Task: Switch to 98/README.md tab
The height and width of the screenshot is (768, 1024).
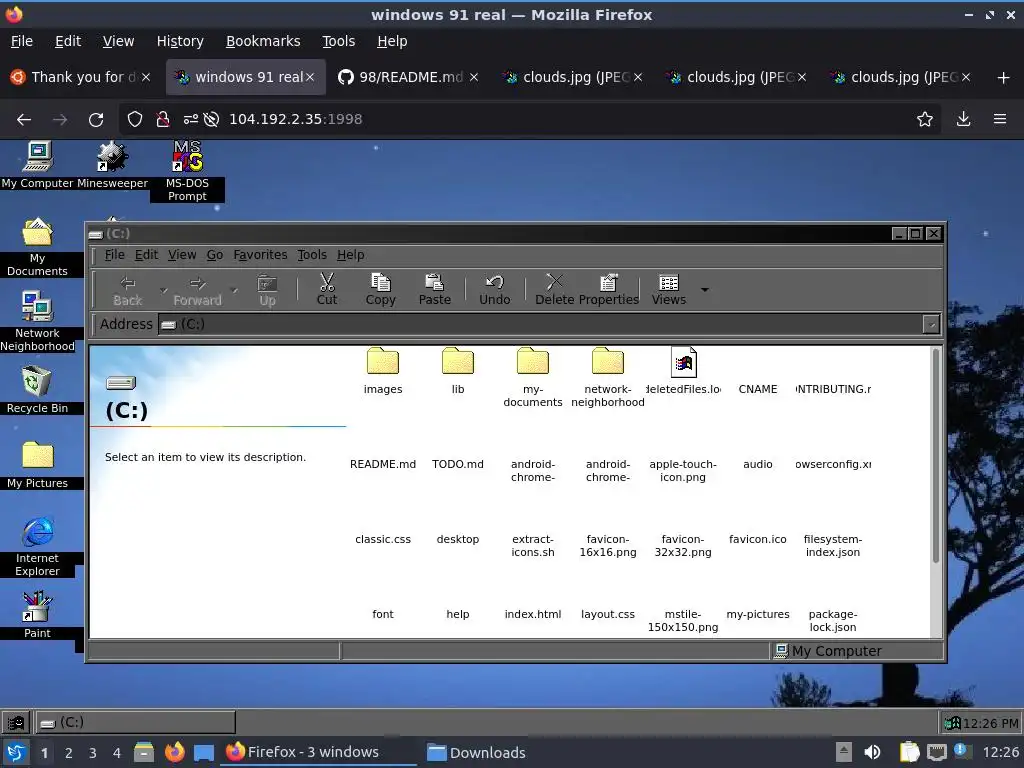Action: pos(408,77)
